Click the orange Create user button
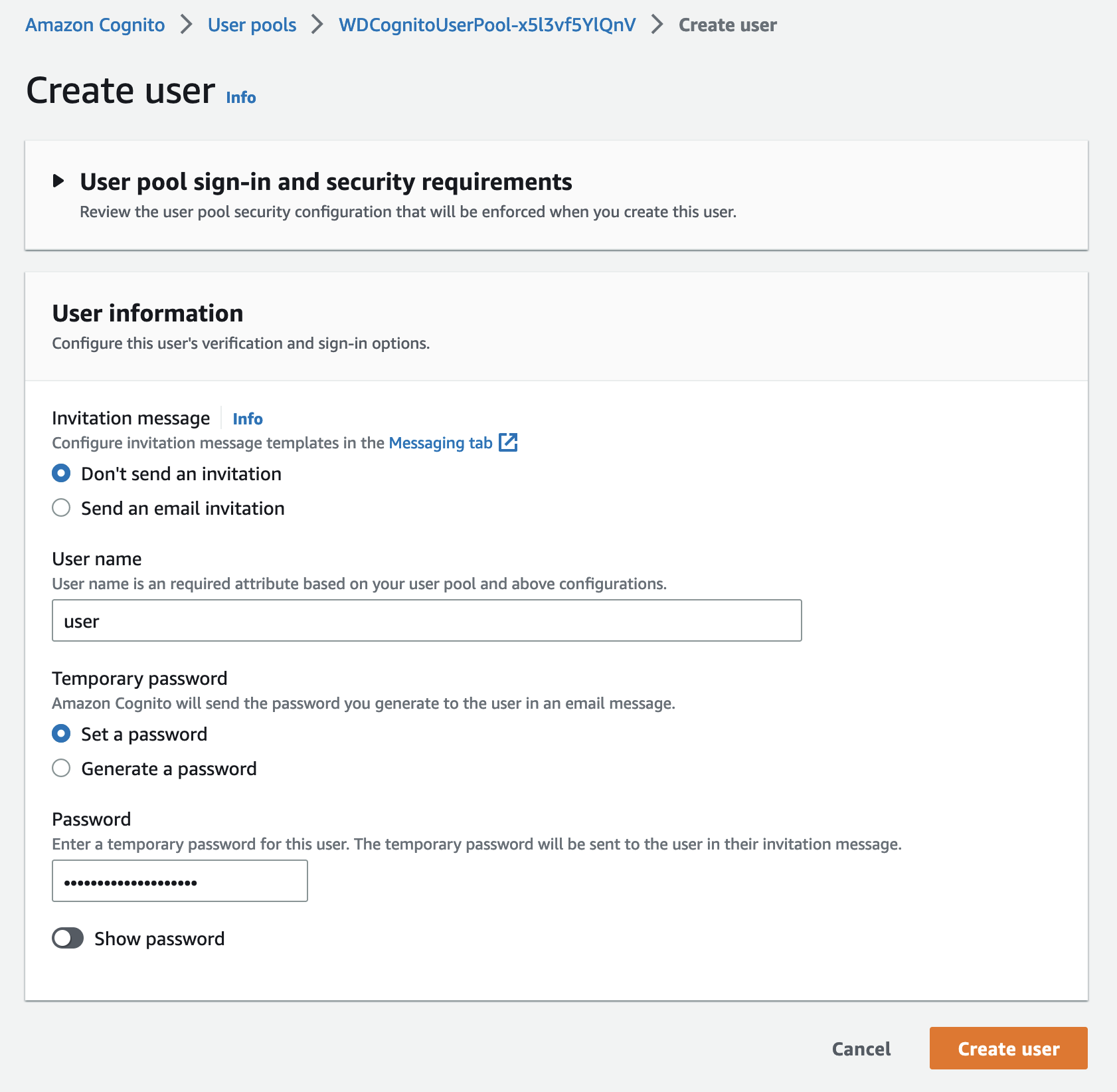 click(x=1007, y=1048)
